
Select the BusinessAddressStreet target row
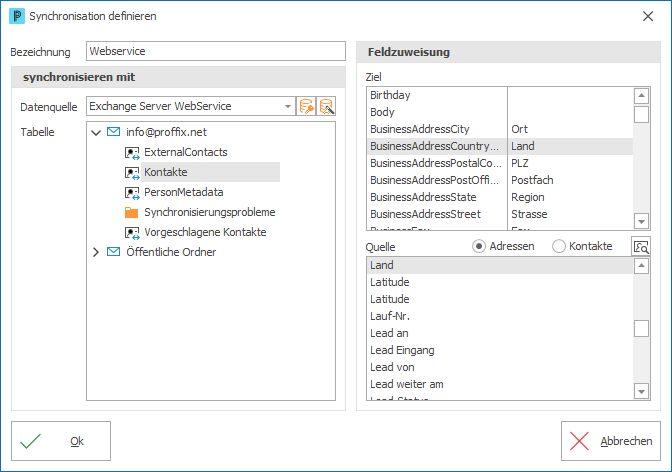pos(500,214)
